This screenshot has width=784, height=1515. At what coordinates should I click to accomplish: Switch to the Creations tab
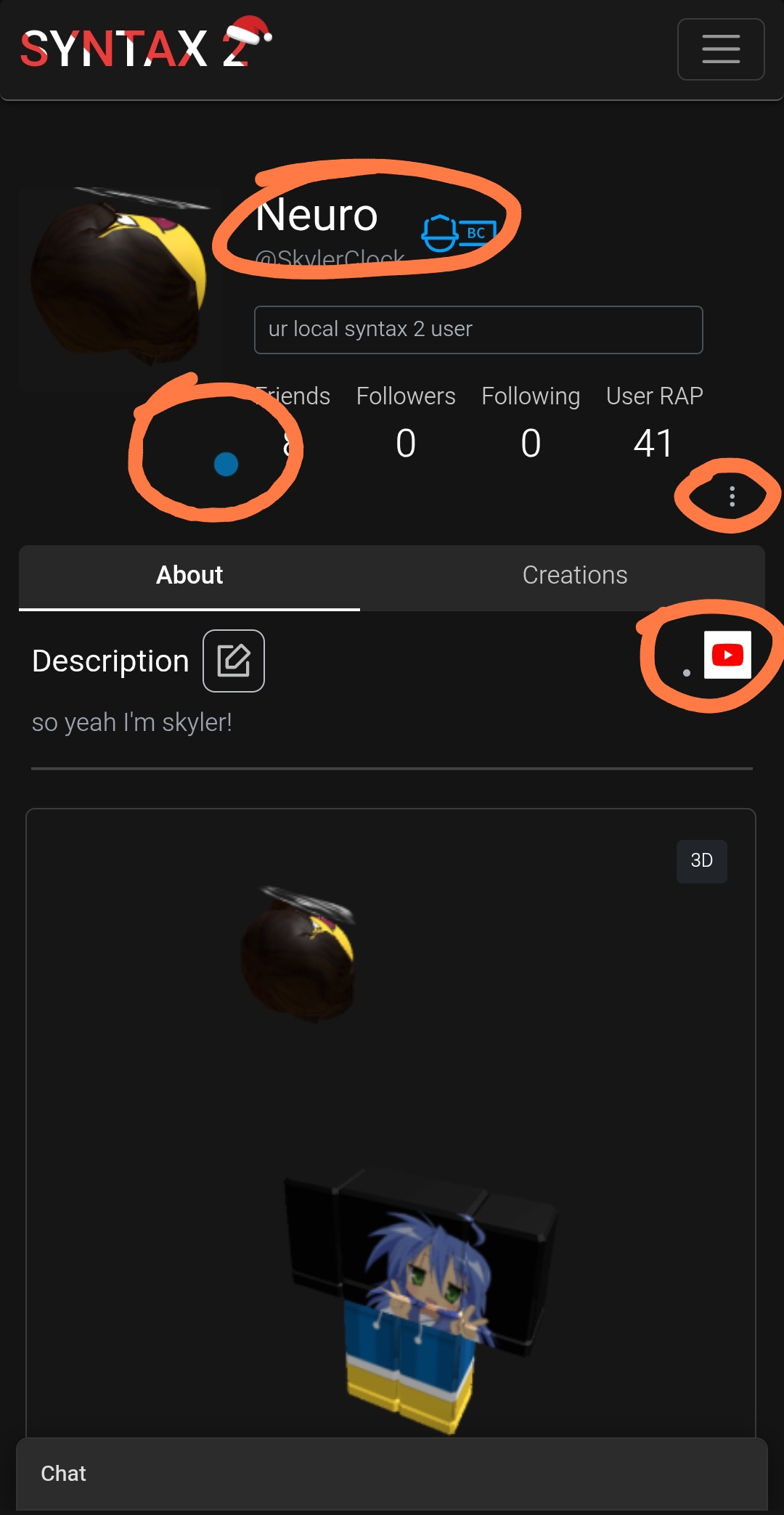[x=574, y=576]
